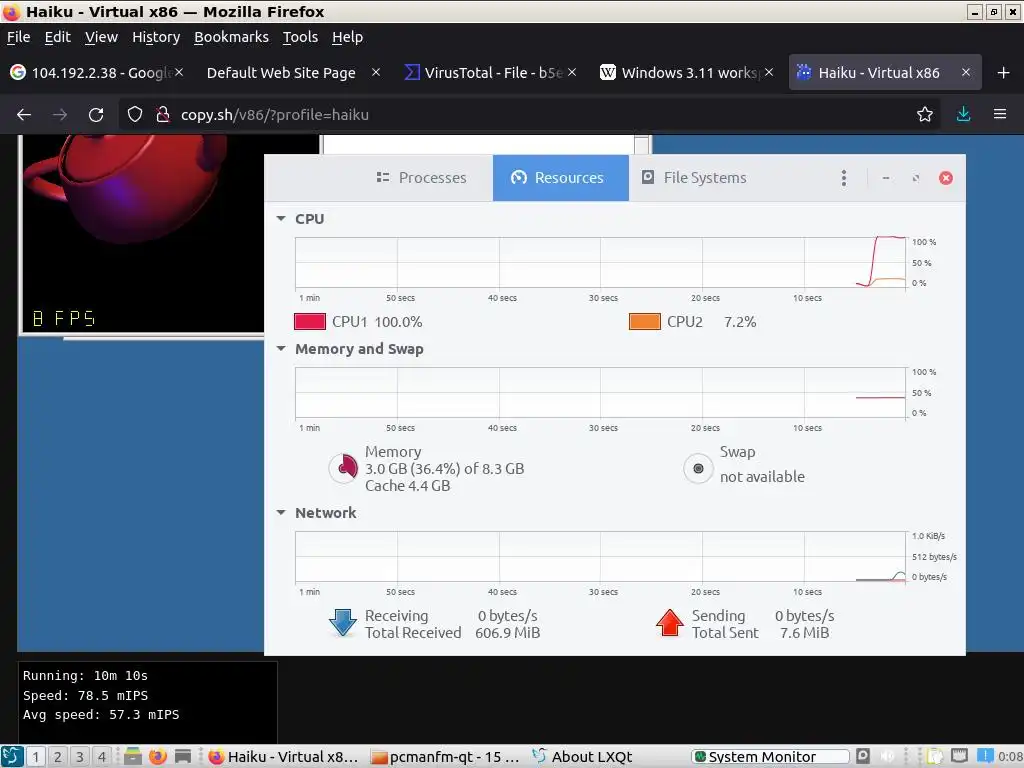Click the network tray icon
This screenshot has width=1024, height=768.
pyautogui.click(x=959, y=756)
